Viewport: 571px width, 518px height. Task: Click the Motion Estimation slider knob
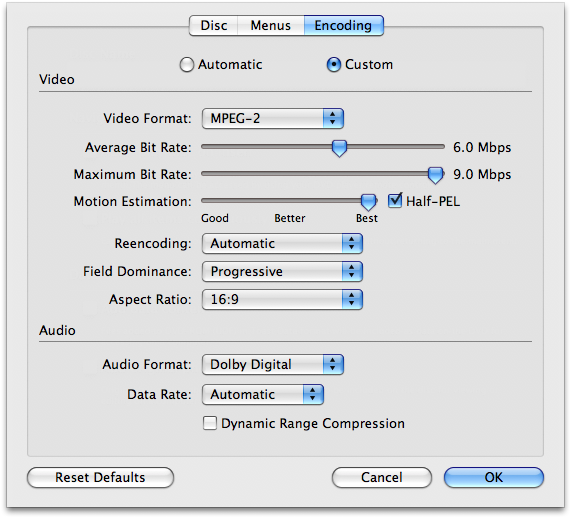pyautogui.click(x=369, y=202)
